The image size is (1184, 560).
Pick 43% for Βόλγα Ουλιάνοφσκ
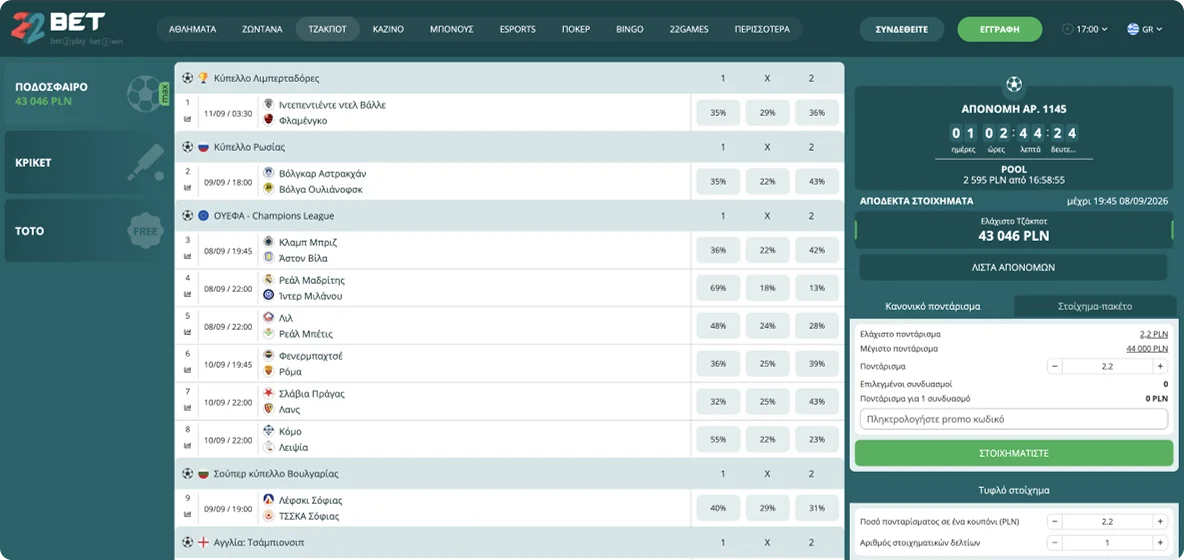pos(816,181)
